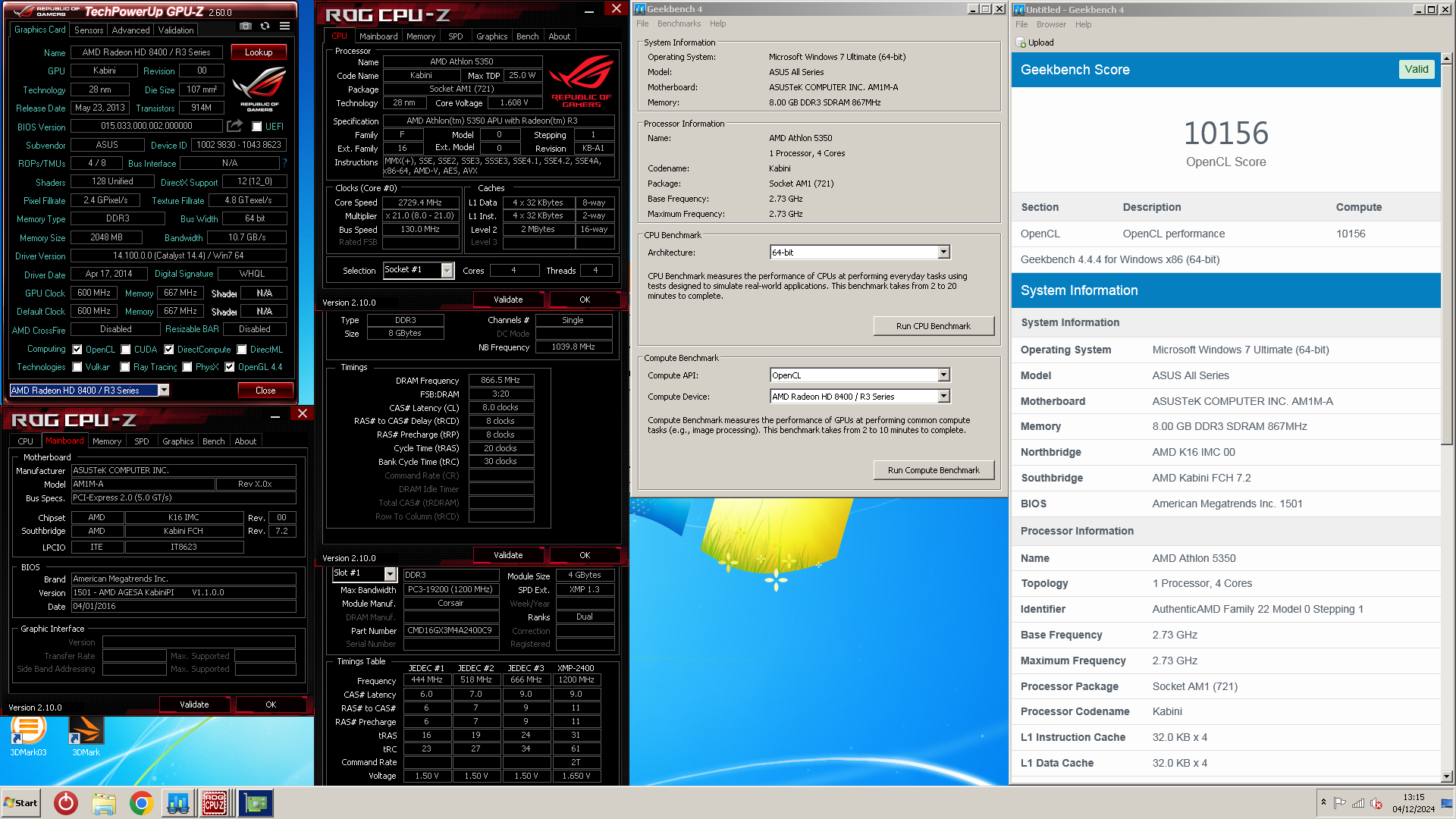Image resolution: width=1456 pixels, height=819 pixels.
Task: Click the Untitled - Geekbench 4 title icon
Action: coord(1020,10)
